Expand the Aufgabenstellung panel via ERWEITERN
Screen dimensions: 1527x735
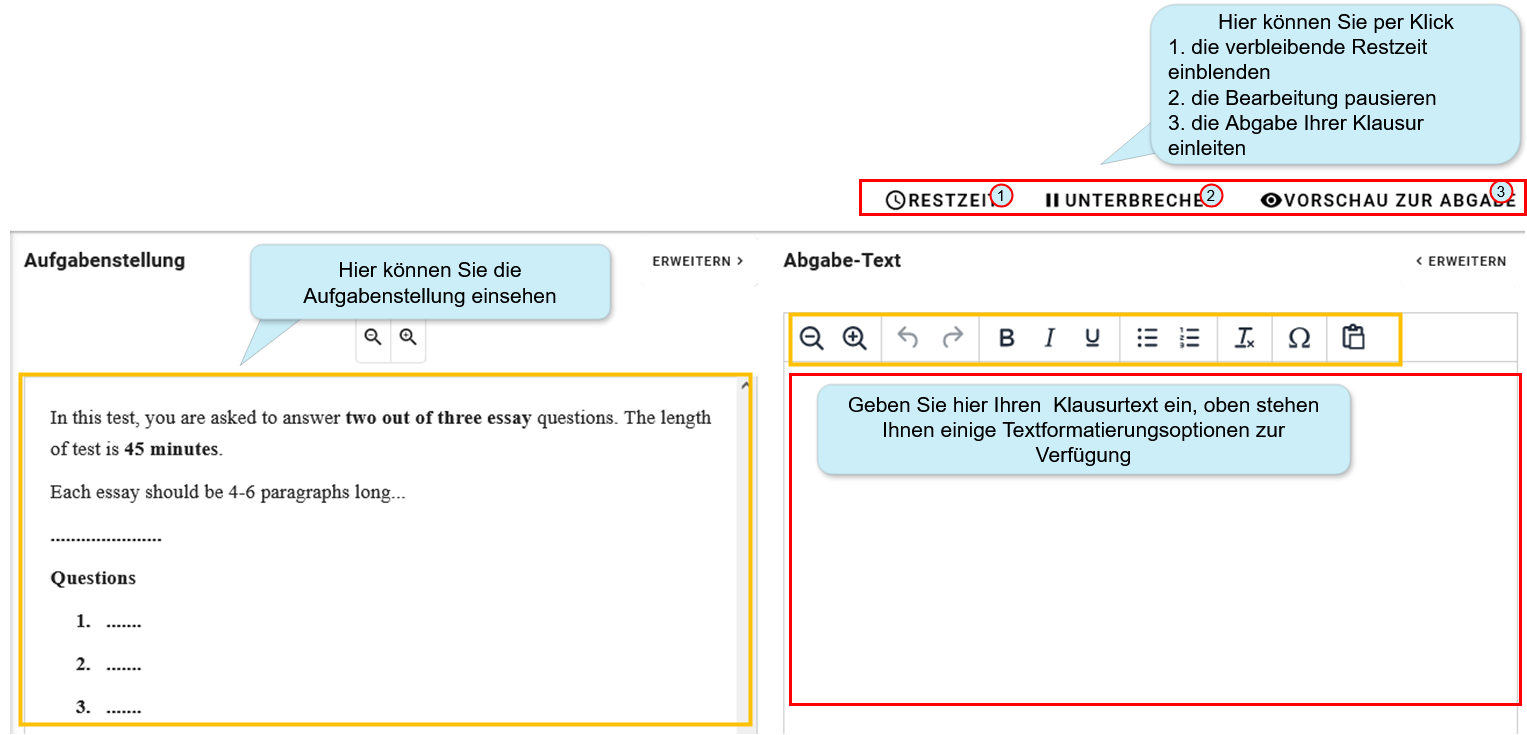pos(698,261)
